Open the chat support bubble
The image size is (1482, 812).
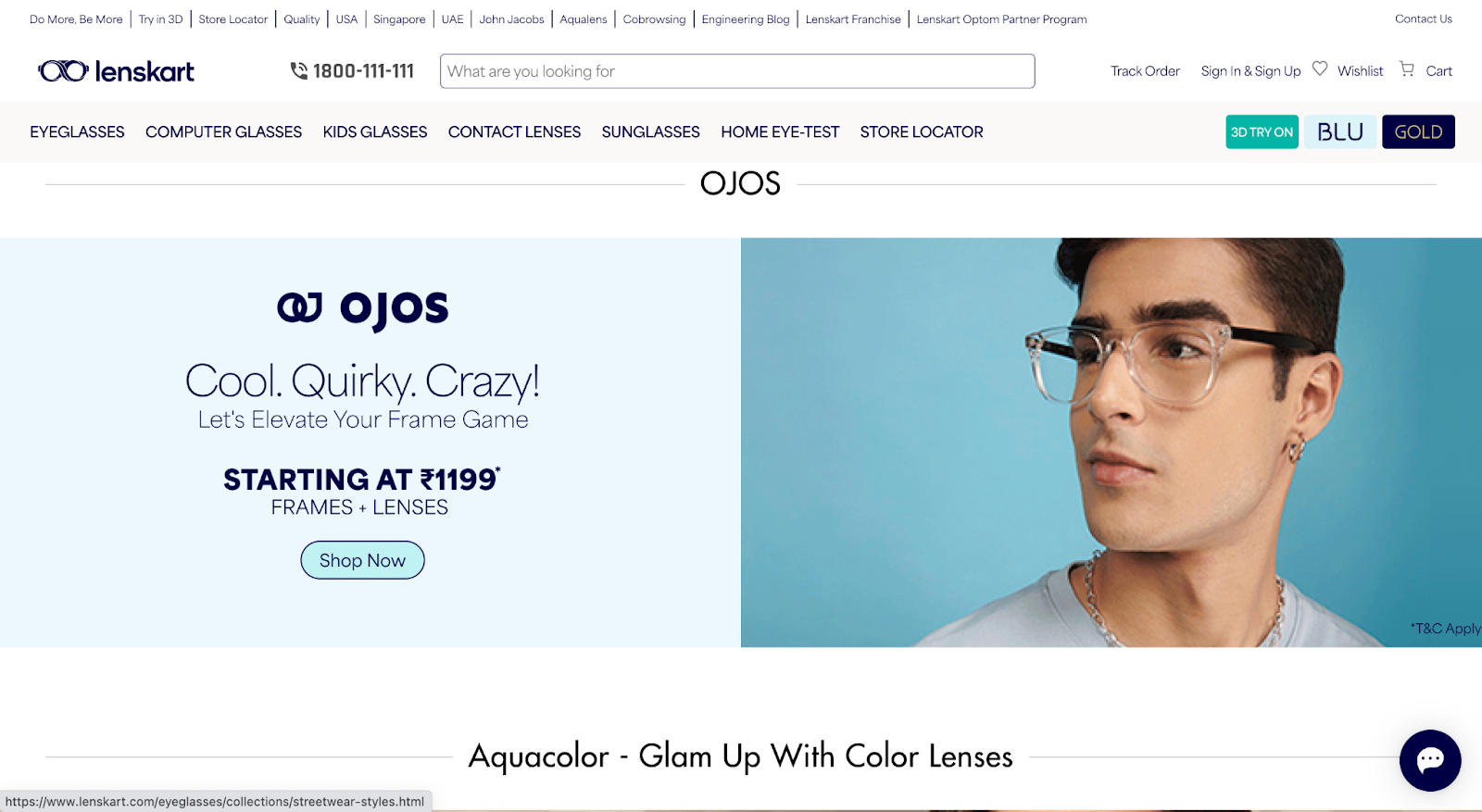coord(1430,760)
